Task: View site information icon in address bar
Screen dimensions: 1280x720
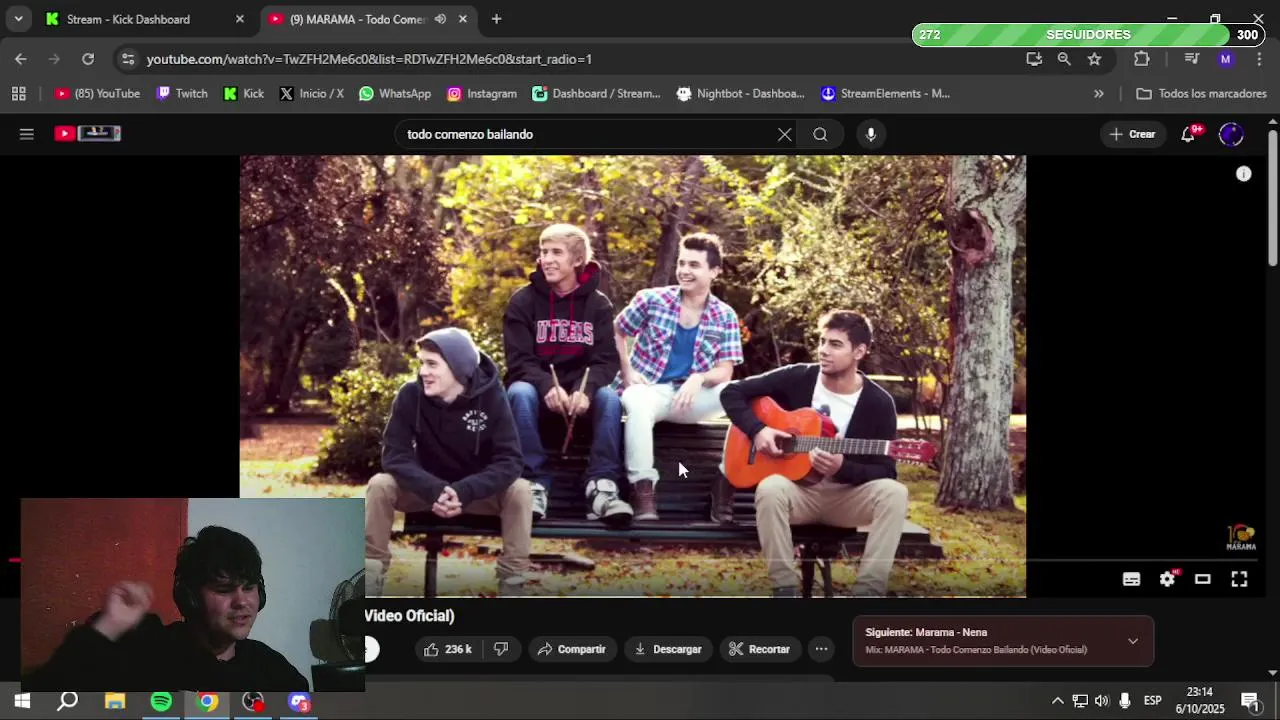Action: pyautogui.click(x=128, y=59)
